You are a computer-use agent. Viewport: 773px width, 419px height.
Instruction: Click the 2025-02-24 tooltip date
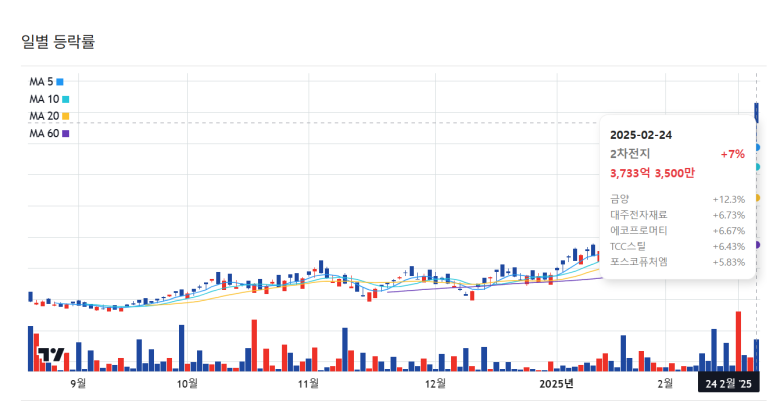[x=641, y=135]
